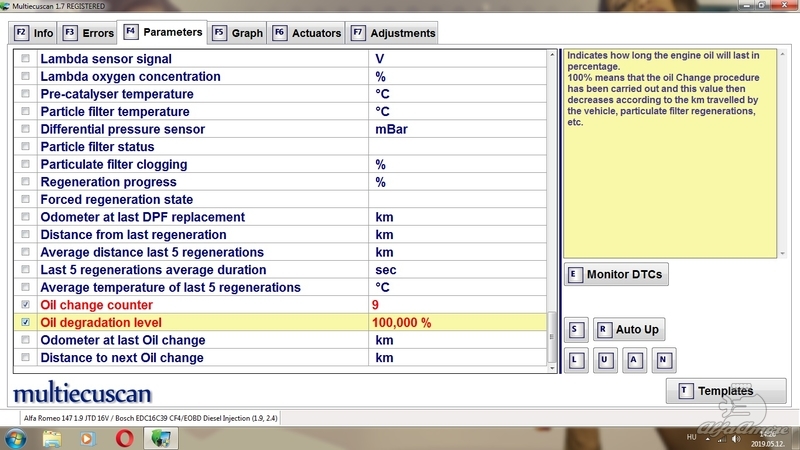
Task: Enable Distance from last regeneration checkbox
Action: pos(26,235)
